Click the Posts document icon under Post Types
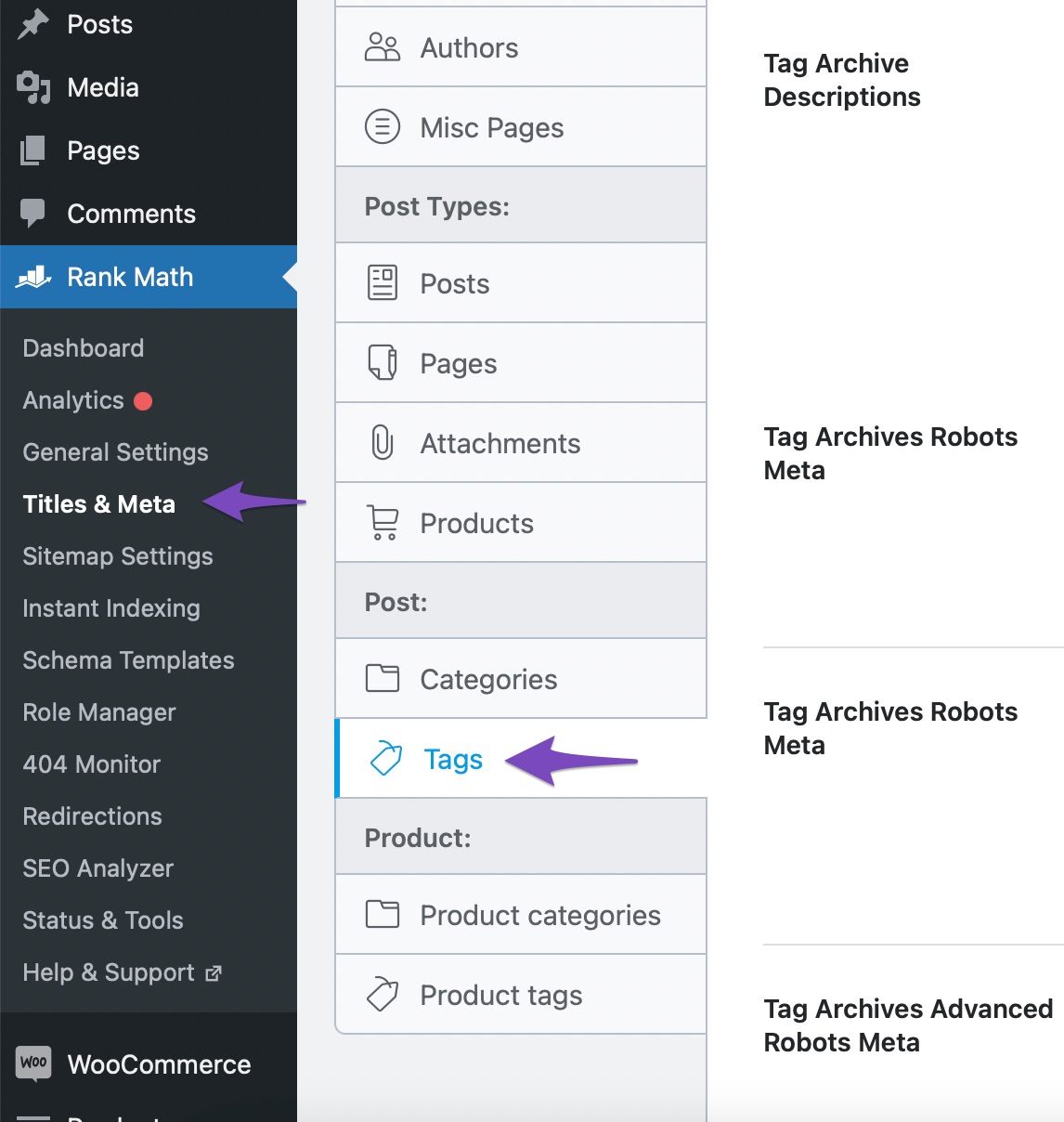Screen dimensions: 1064x1122 [x=383, y=282]
